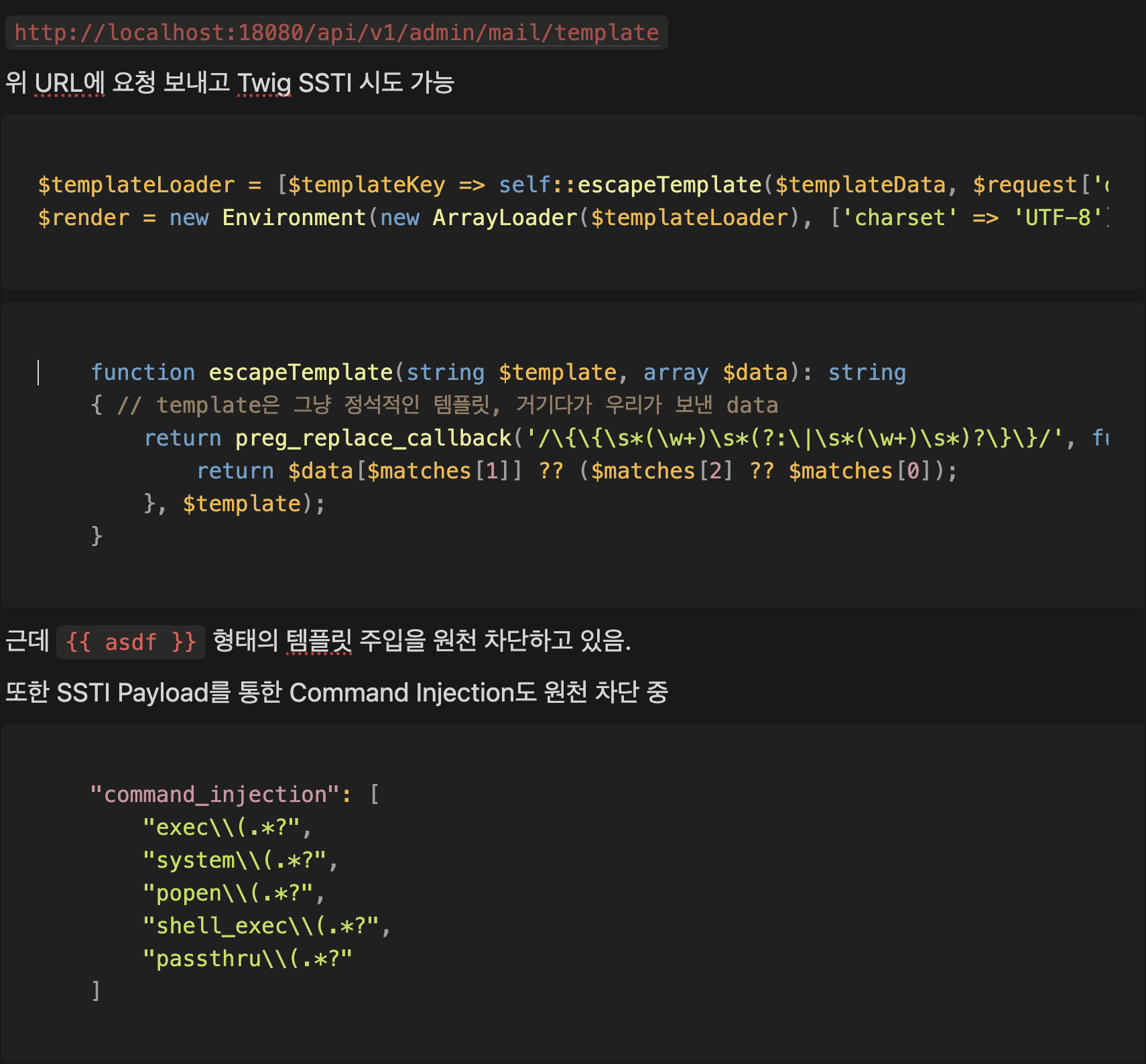The width and height of the screenshot is (1146, 1064).
Task: Click the $templateLoader assignment line
Action: [x=574, y=185]
